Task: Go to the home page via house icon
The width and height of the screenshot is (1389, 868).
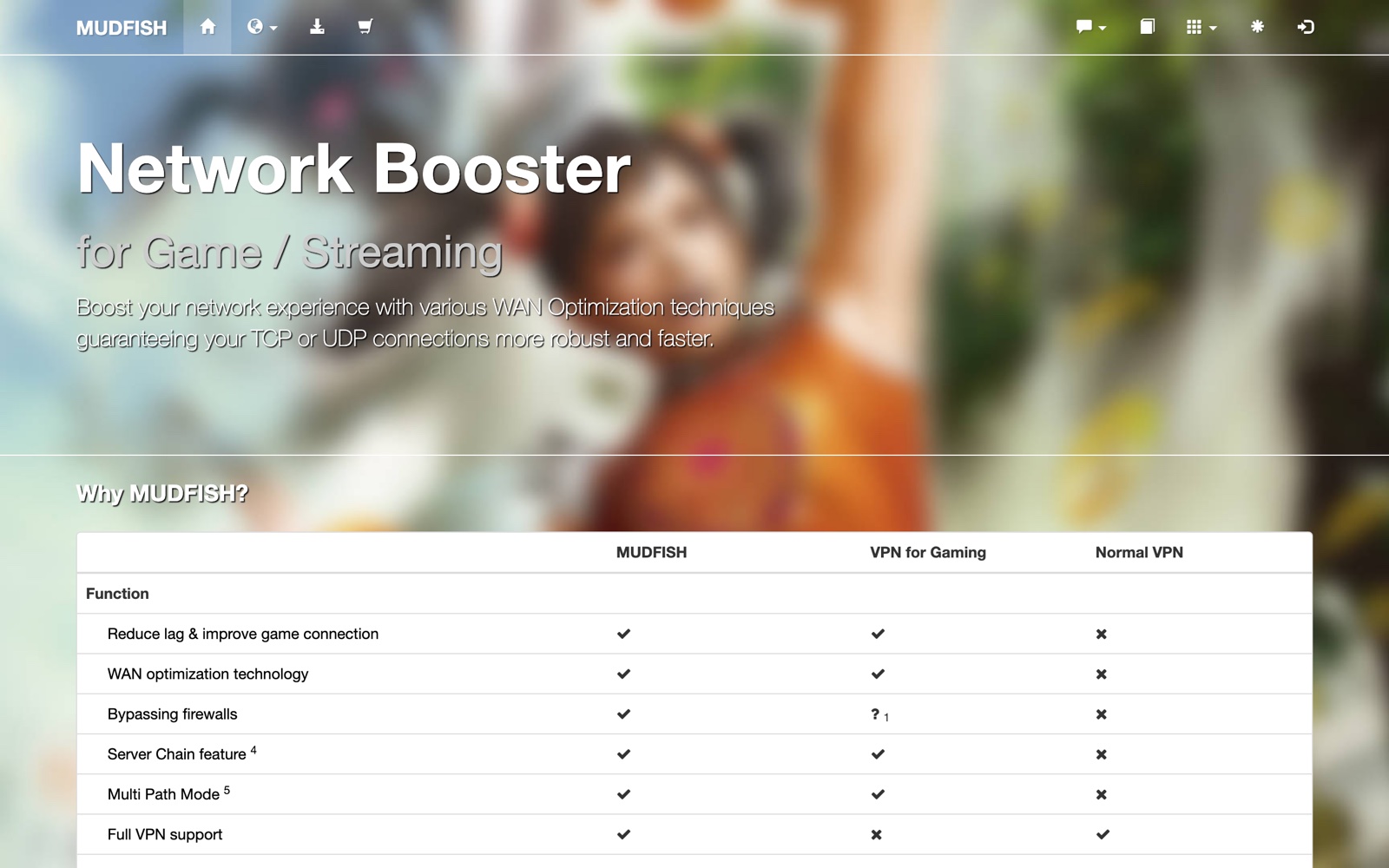Action: 207,27
